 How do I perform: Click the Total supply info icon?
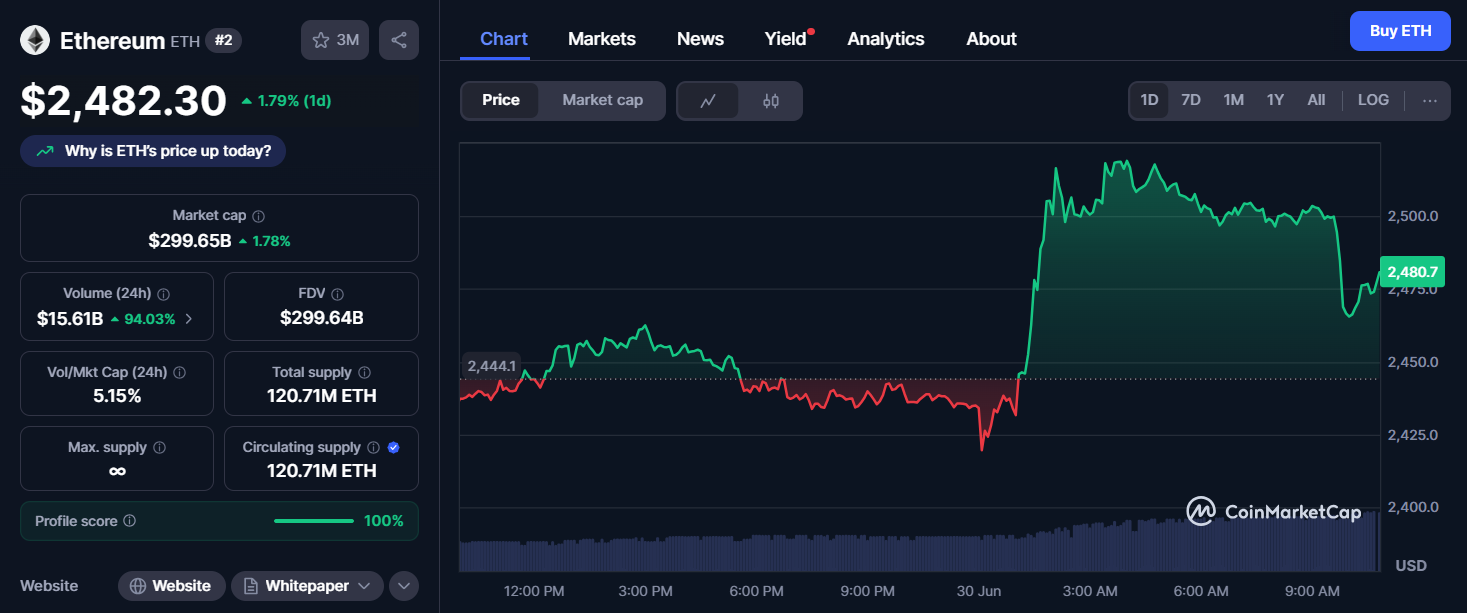[x=365, y=372]
